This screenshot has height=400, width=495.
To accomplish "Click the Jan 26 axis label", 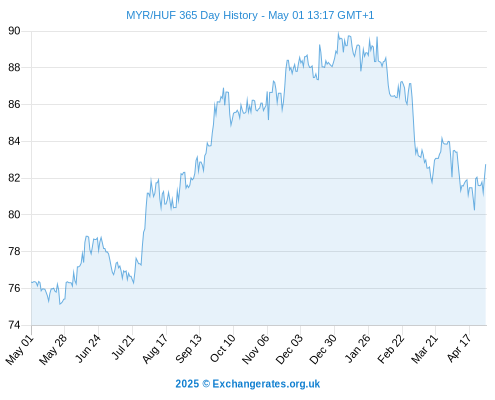I will coord(358,348).
